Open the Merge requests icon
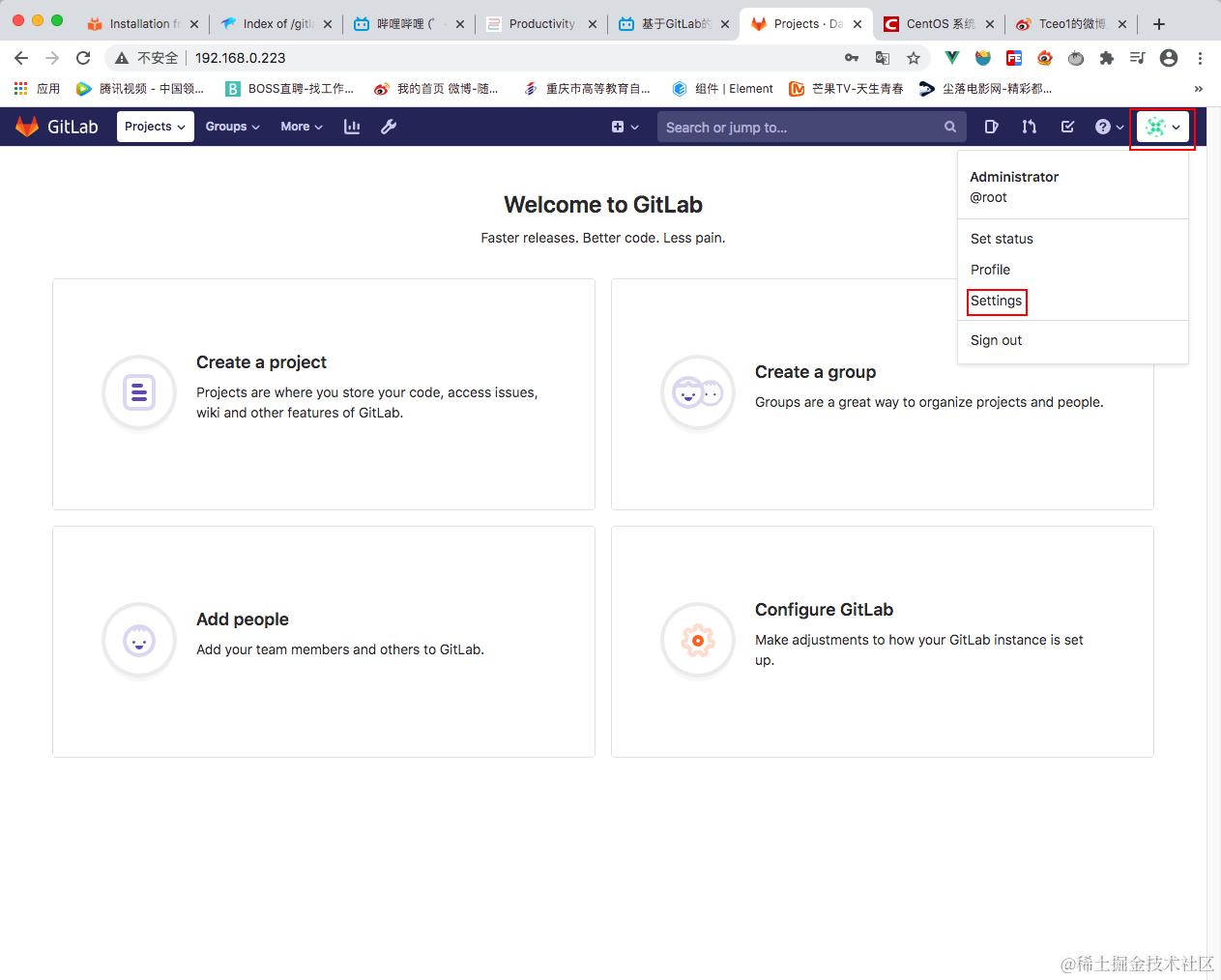Screen dimensions: 1221x980 tap(1030, 127)
